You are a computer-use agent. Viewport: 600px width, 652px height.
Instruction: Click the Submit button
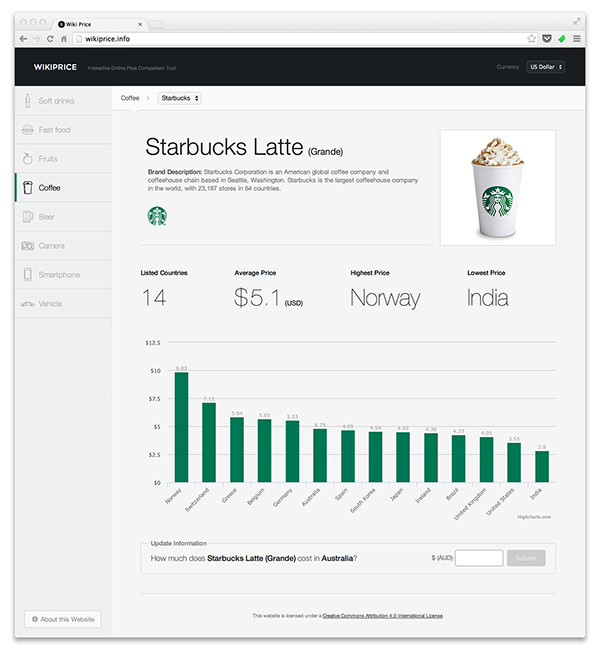526,558
